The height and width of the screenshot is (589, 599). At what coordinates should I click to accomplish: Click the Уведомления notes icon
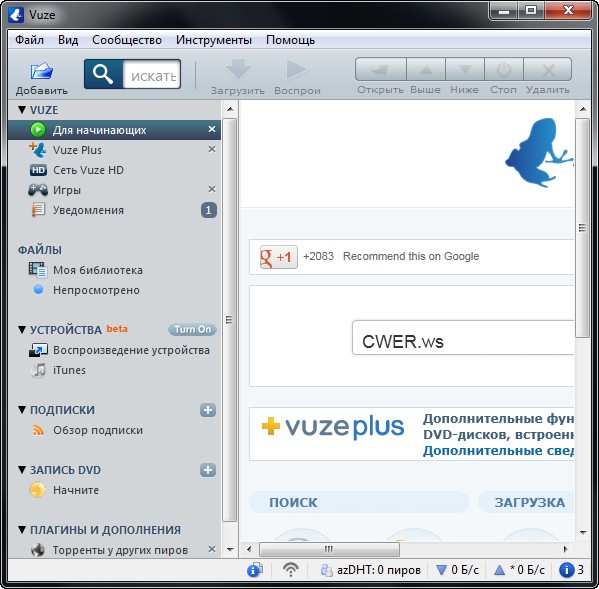point(38,210)
